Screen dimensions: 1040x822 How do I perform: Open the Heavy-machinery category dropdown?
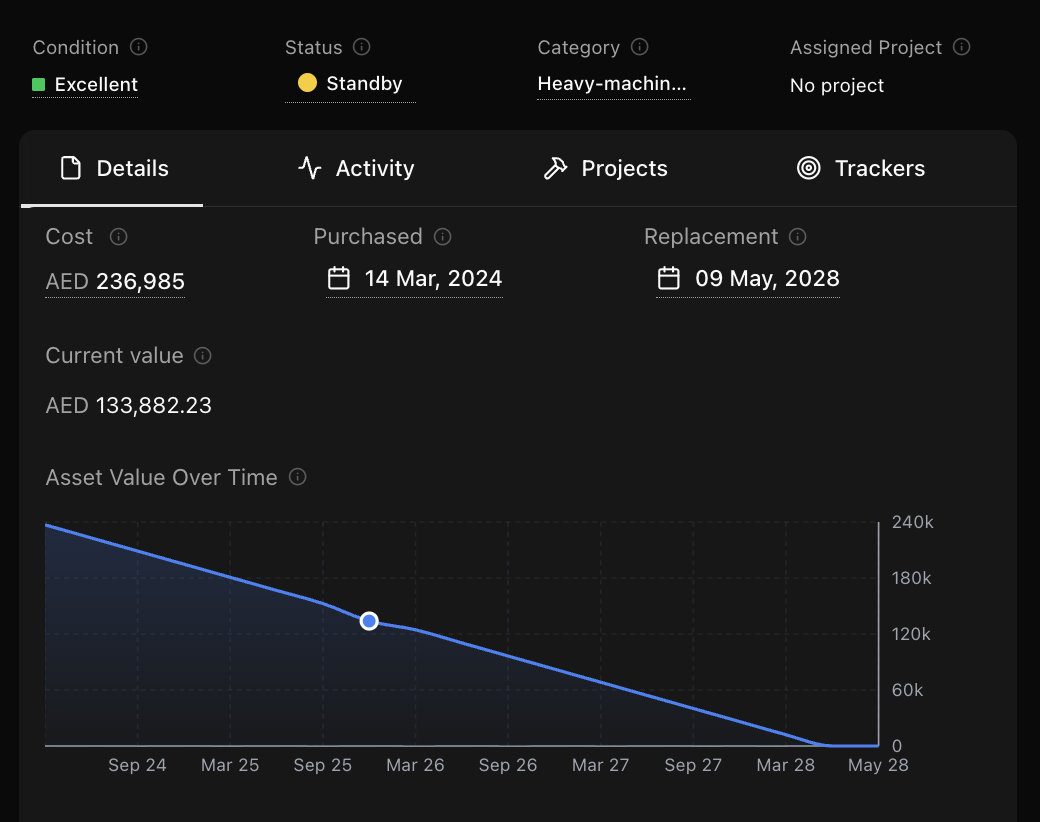(612, 84)
